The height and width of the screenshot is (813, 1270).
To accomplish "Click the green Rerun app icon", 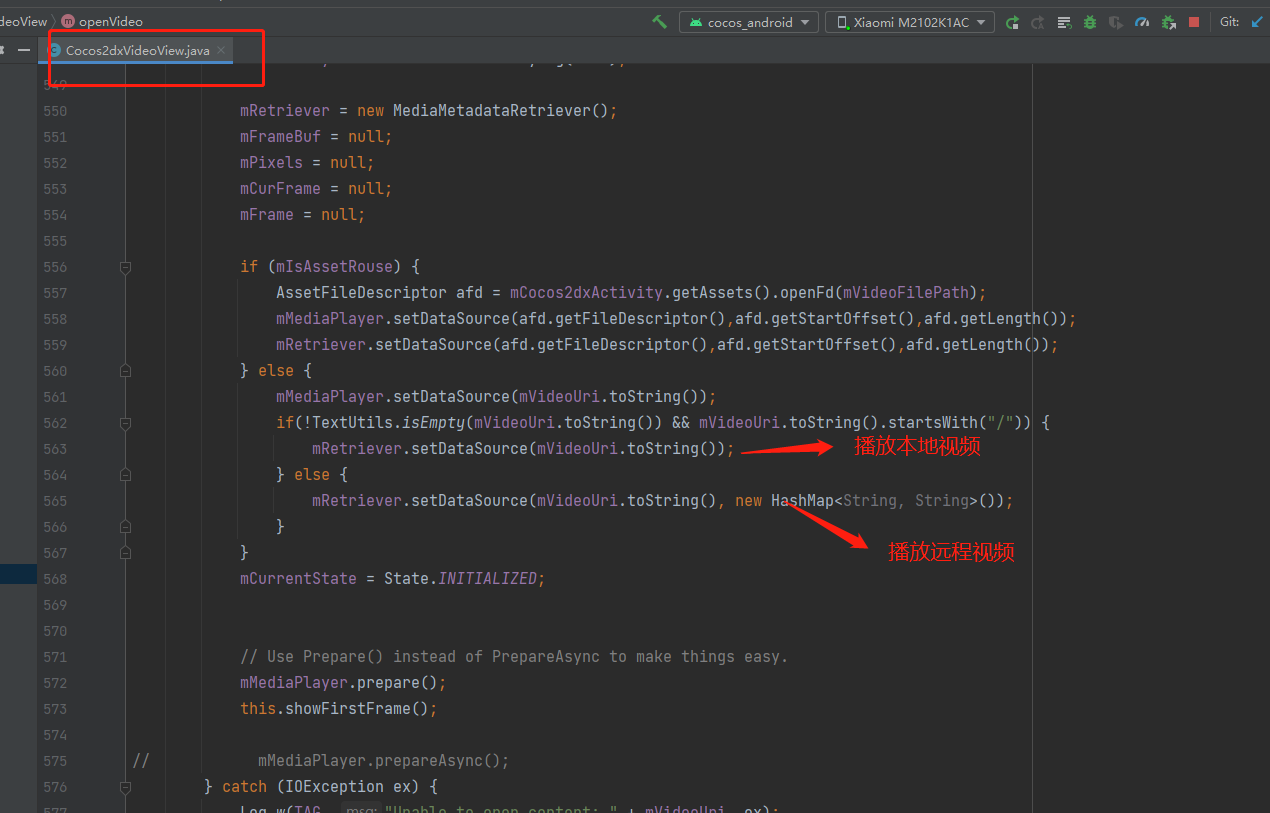I will (x=1012, y=22).
